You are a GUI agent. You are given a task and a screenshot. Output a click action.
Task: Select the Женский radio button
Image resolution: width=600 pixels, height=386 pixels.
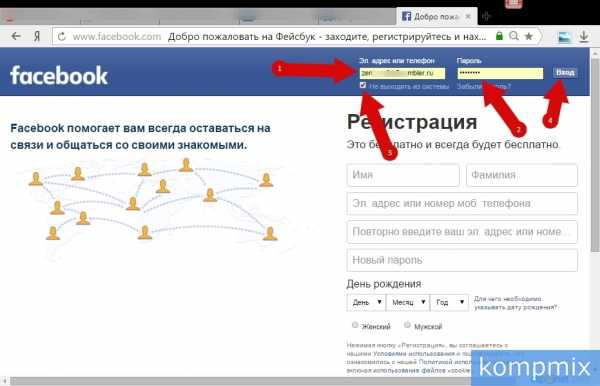point(355,325)
